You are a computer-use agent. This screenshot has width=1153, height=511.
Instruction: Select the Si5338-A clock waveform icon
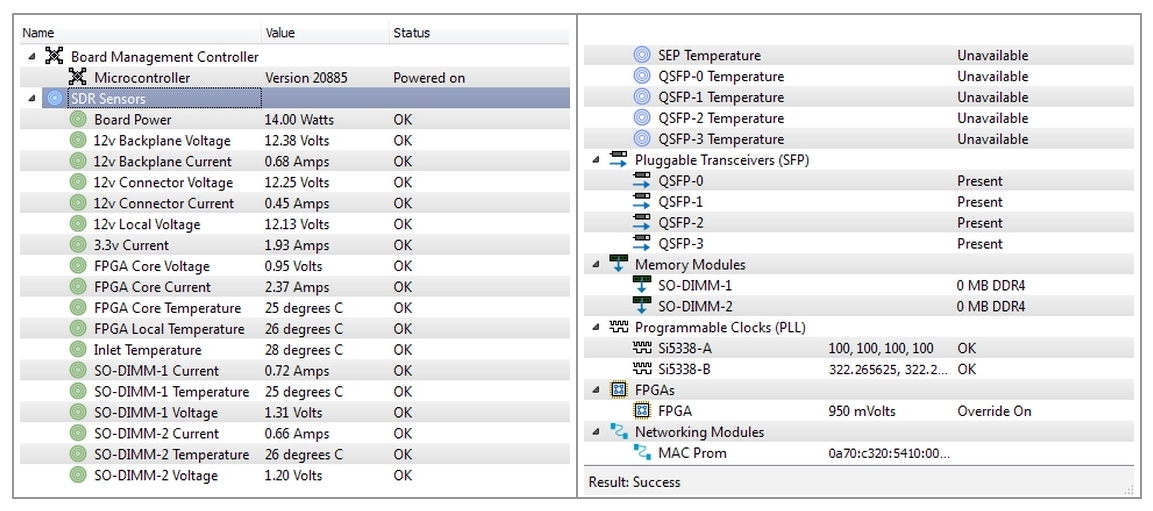(x=642, y=348)
